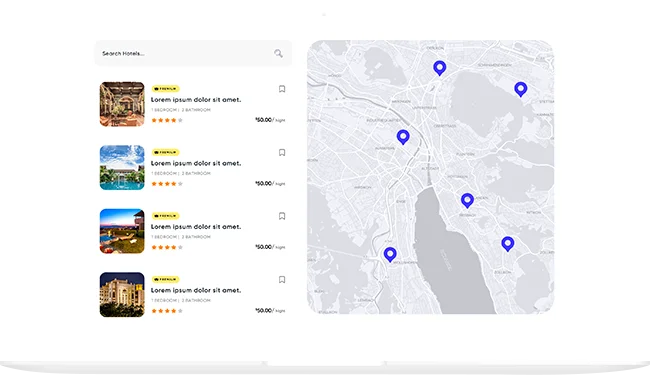
Task: Click the bedroom and bathroom text on the lobby listing
Action: (181, 110)
